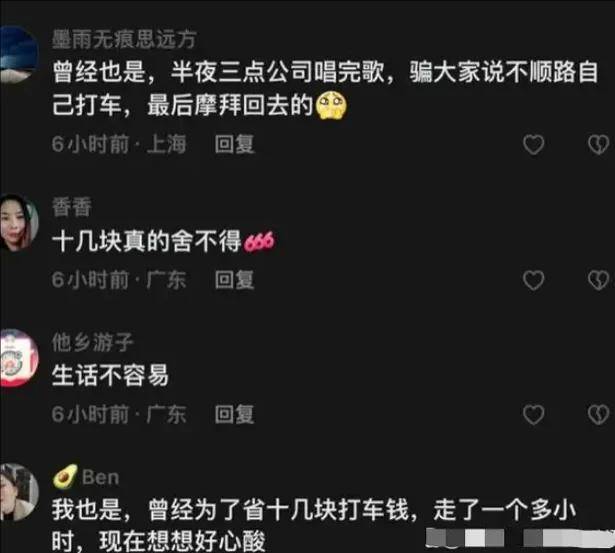This screenshot has width=615, height=553.
Task: Open Ben's profile avatar
Action: pyautogui.click(x=18, y=492)
